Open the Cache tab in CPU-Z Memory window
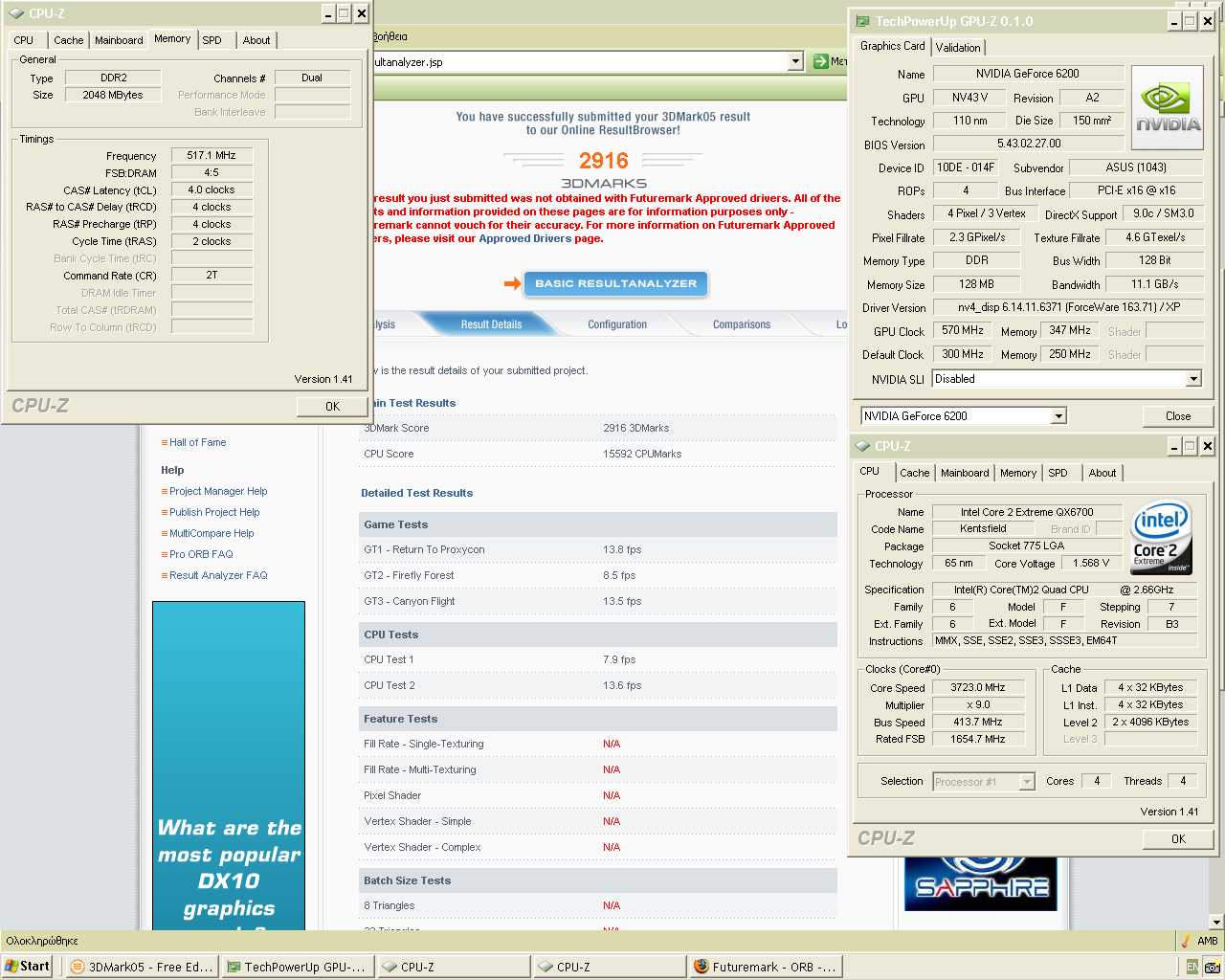The height and width of the screenshot is (980, 1225). tap(68, 40)
